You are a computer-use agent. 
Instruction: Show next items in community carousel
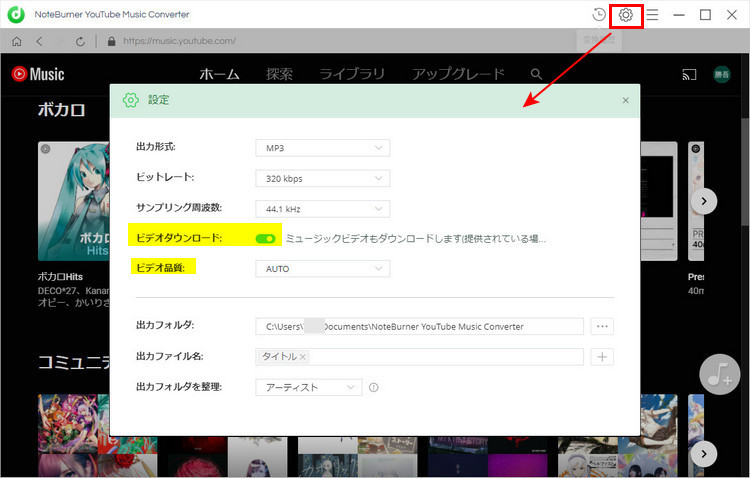[704, 454]
